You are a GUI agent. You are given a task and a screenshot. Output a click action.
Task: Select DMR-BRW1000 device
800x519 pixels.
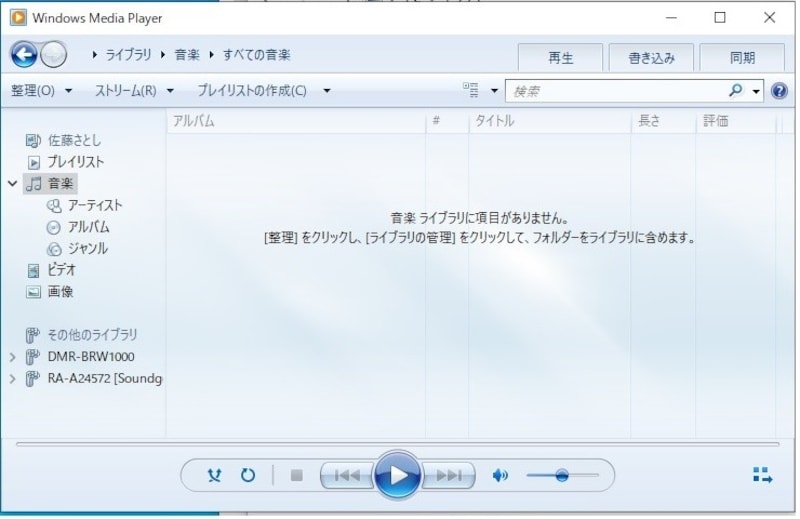point(81,357)
